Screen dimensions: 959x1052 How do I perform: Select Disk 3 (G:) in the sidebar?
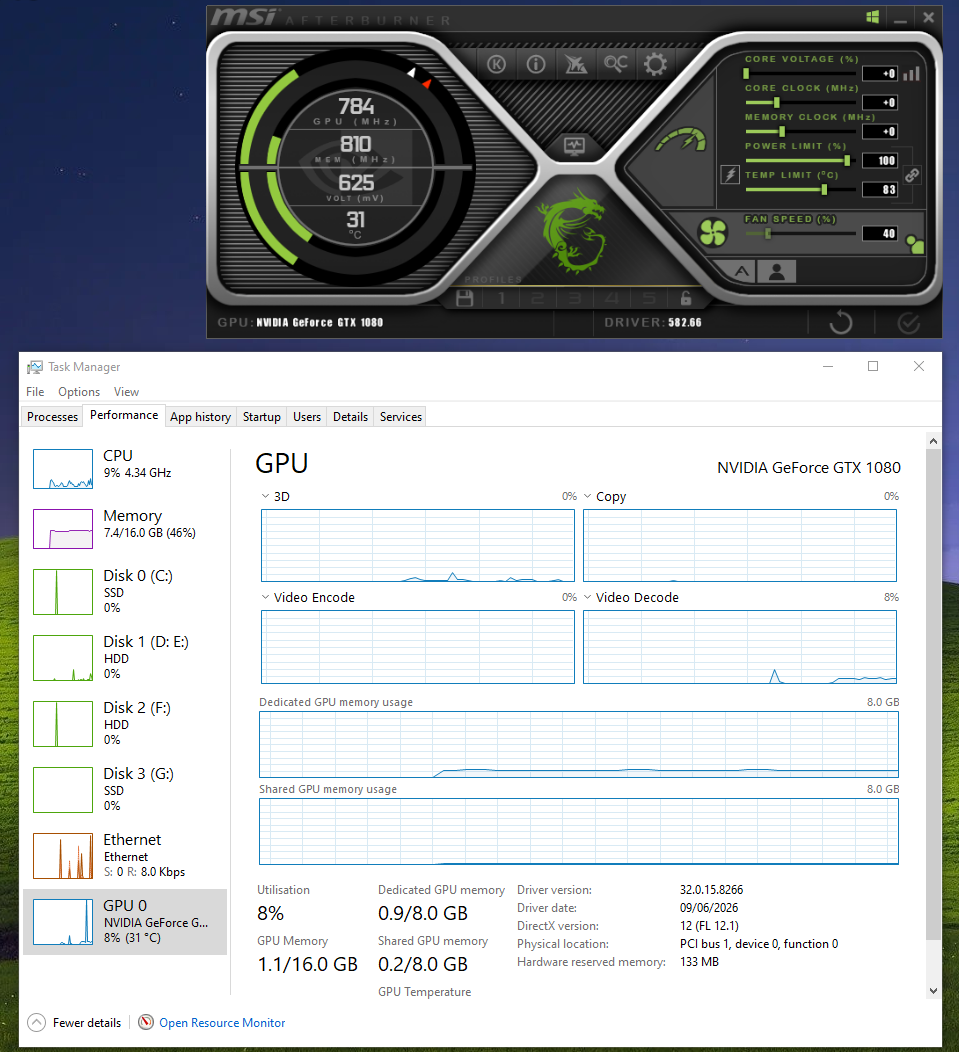[x=125, y=789]
